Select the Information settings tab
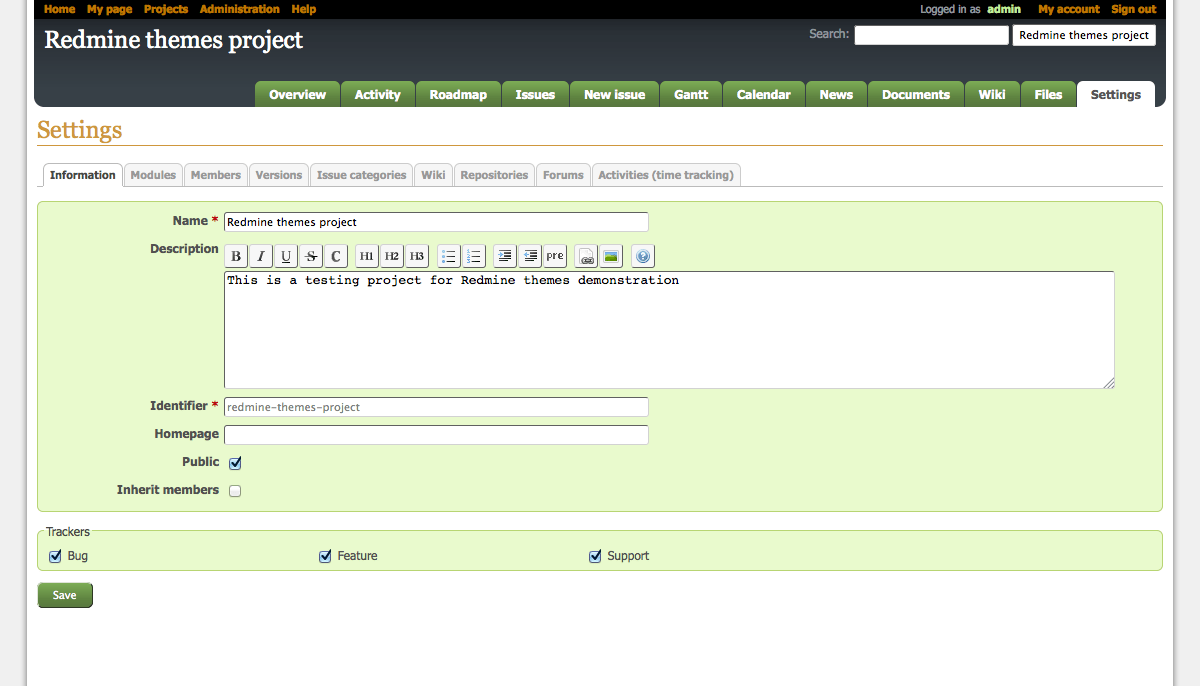 pyautogui.click(x=83, y=175)
